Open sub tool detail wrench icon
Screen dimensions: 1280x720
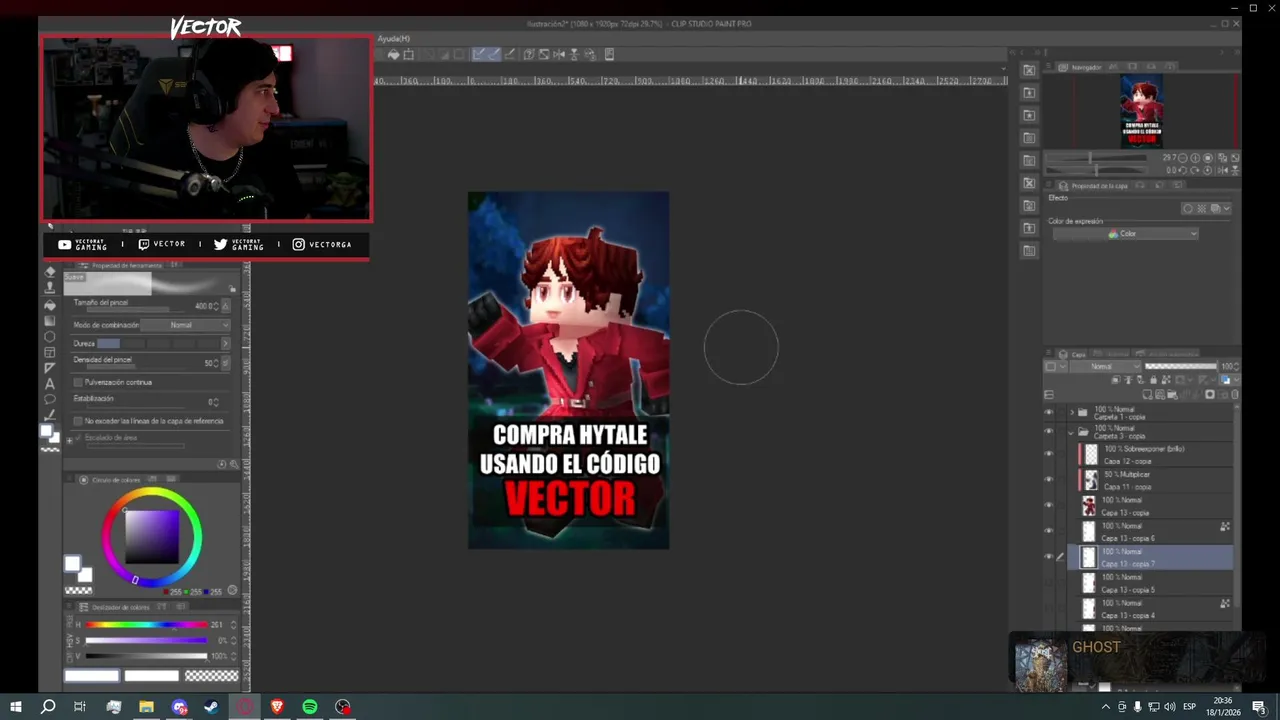point(234,464)
